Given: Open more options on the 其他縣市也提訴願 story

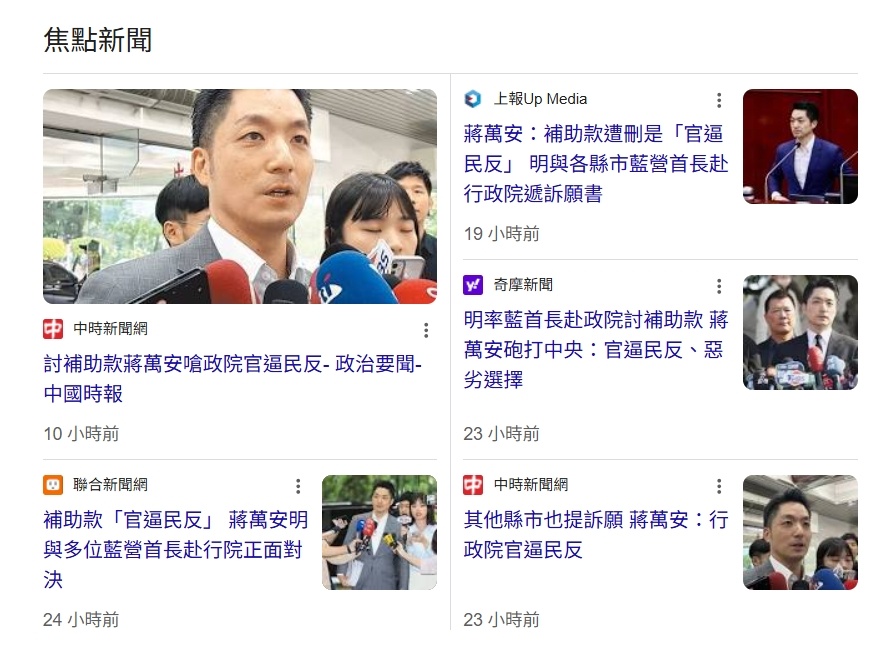Looking at the screenshot, I should pos(719,486).
